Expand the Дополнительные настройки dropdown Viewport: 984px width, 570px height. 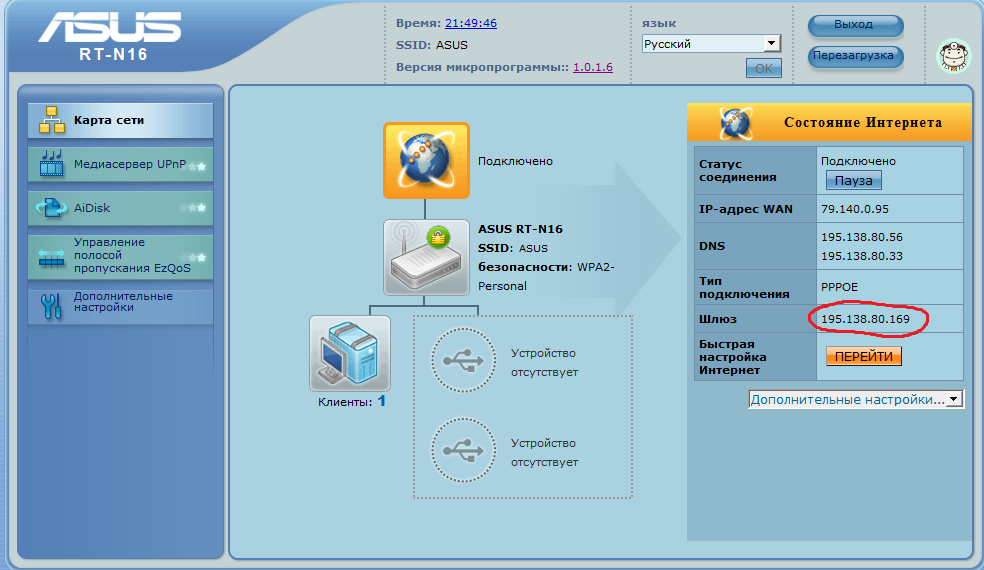tap(856, 399)
